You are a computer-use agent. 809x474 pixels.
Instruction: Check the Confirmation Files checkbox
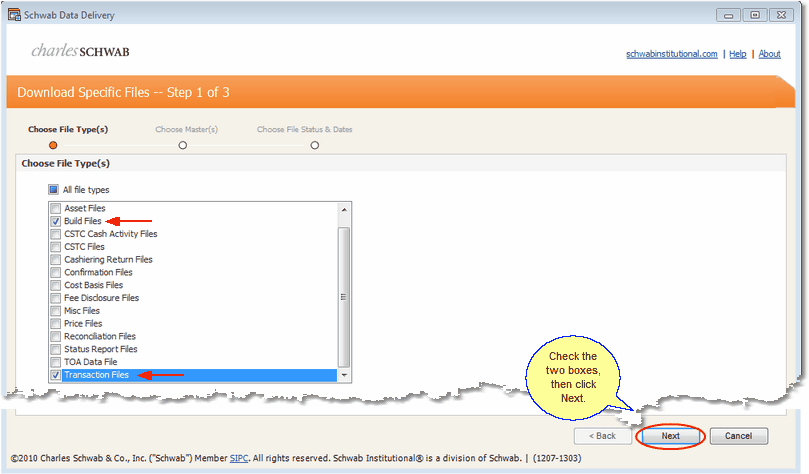(56, 272)
